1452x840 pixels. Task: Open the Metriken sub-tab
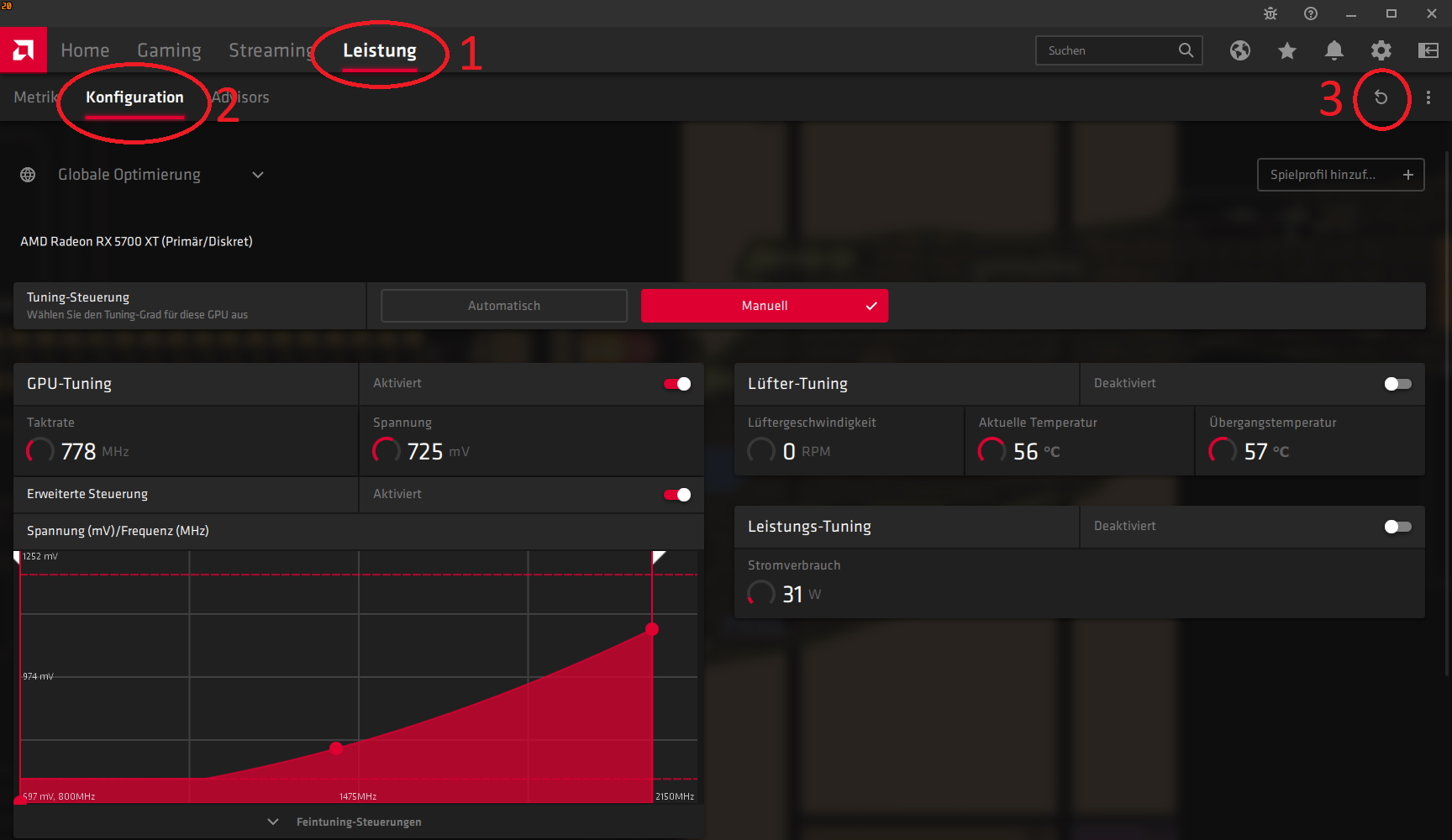(36, 97)
